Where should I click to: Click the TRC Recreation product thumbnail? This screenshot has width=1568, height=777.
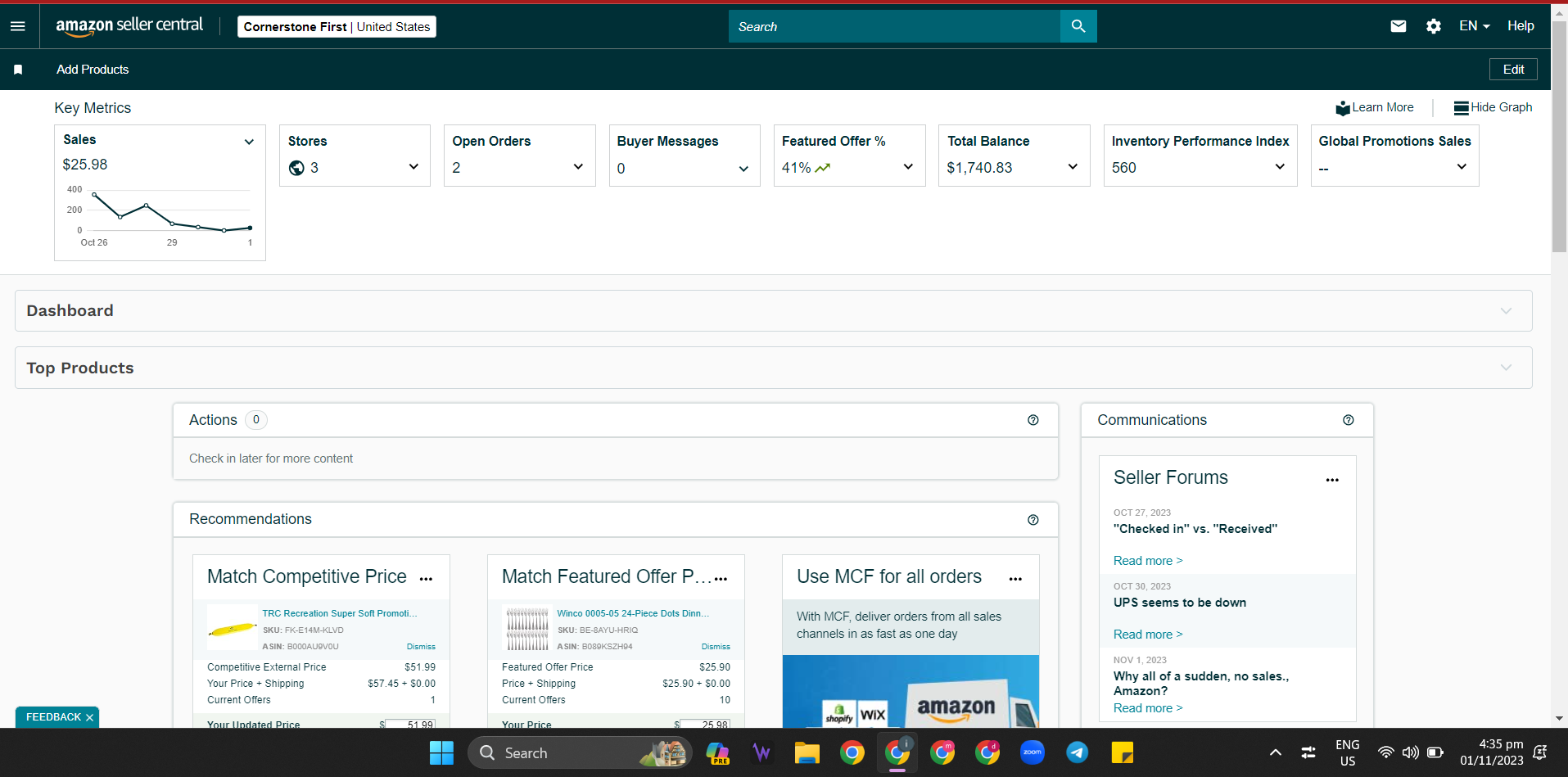[233, 628]
